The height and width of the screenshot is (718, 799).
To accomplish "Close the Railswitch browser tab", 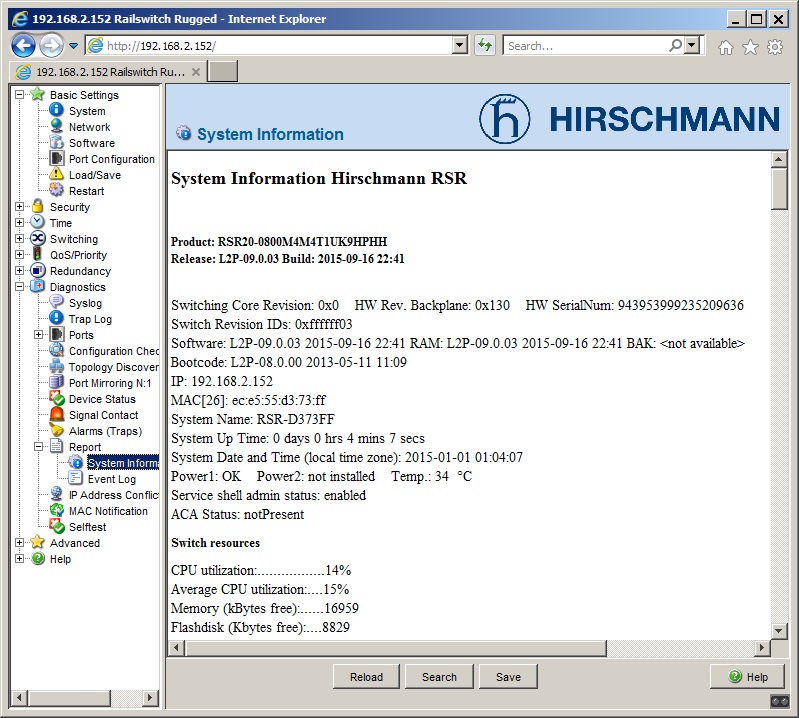I will coord(196,72).
